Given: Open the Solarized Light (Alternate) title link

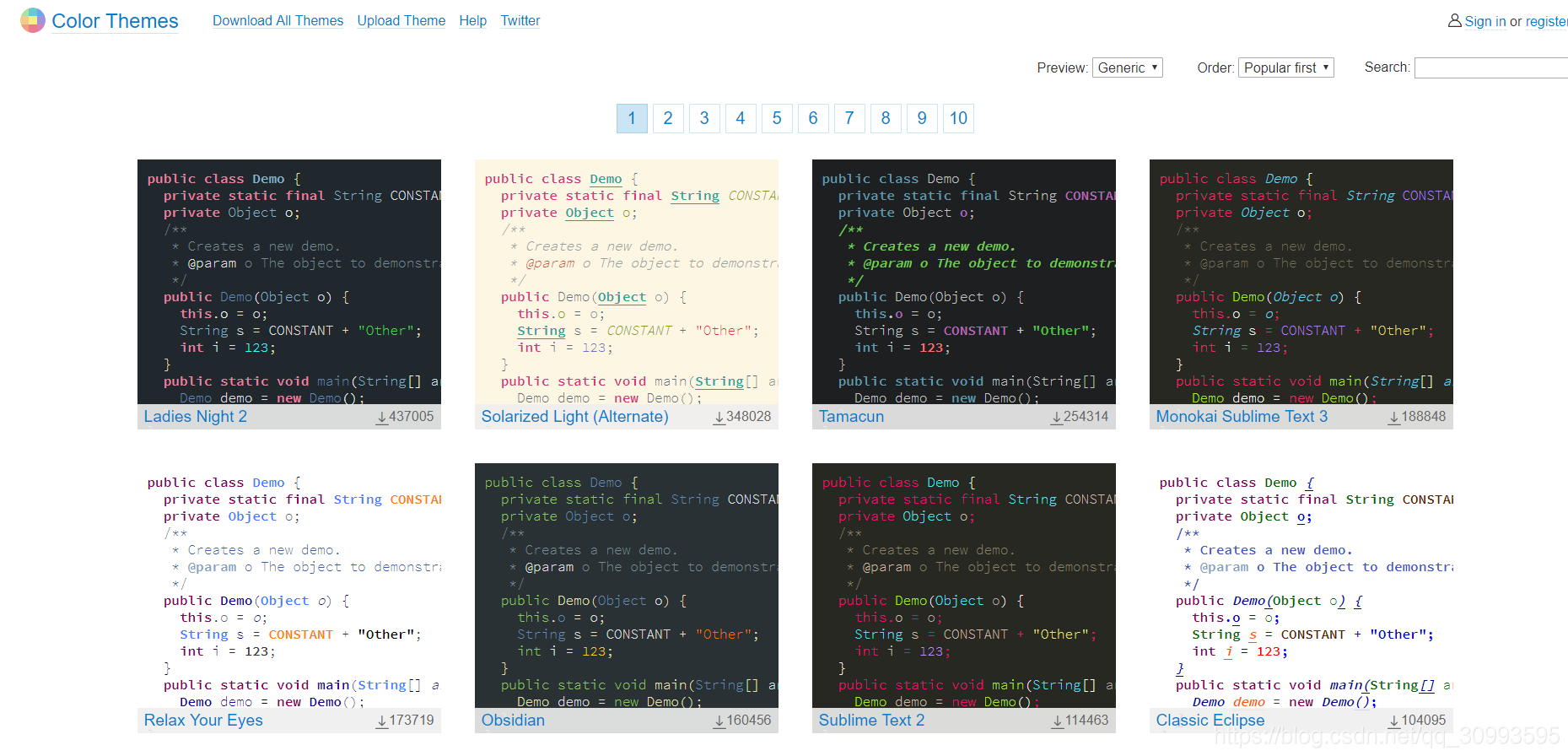Looking at the screenshot, I should (575, 417).
